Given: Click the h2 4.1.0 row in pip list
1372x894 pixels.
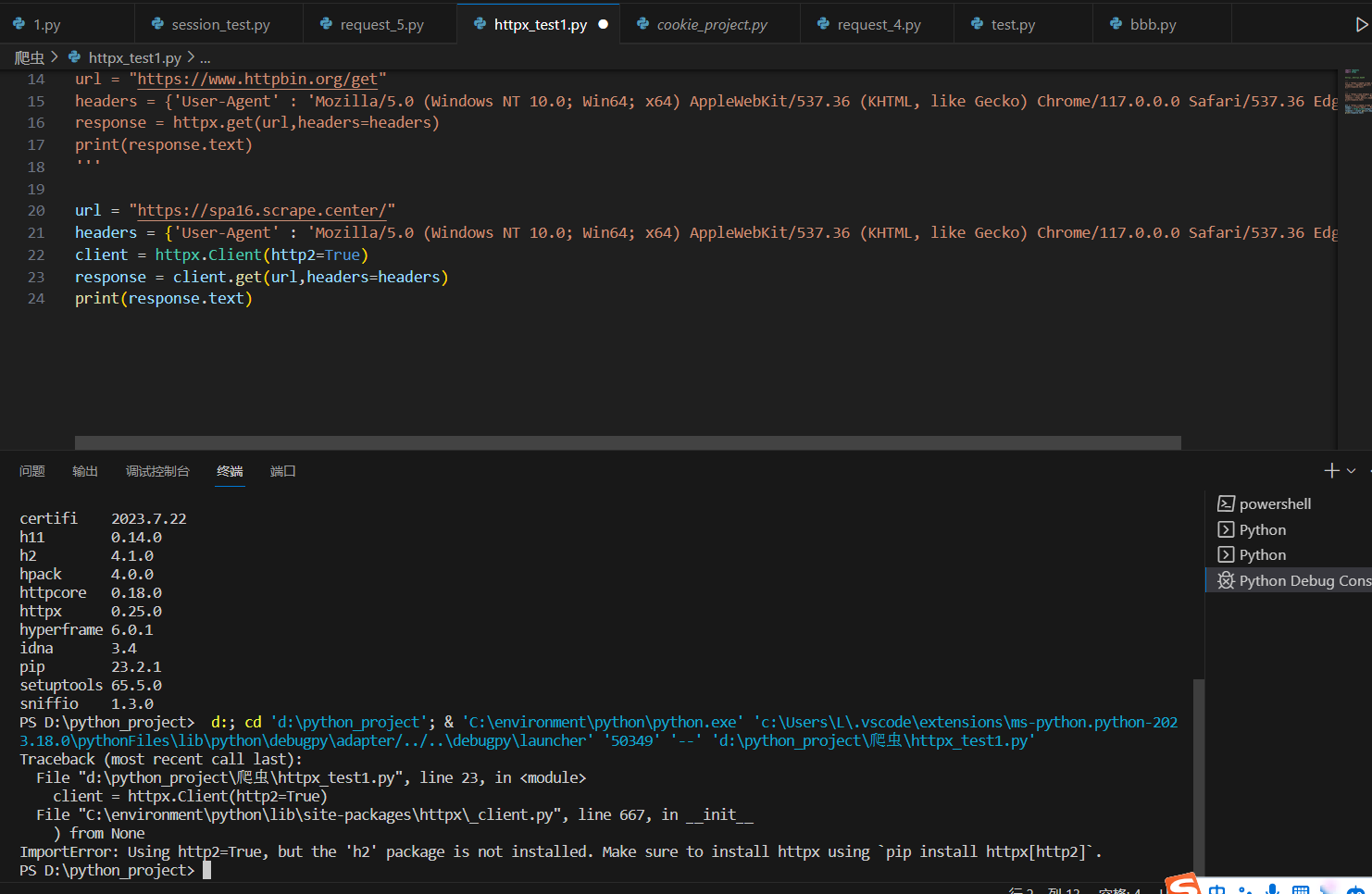Looking at the screenshot, I should [87, 555].
